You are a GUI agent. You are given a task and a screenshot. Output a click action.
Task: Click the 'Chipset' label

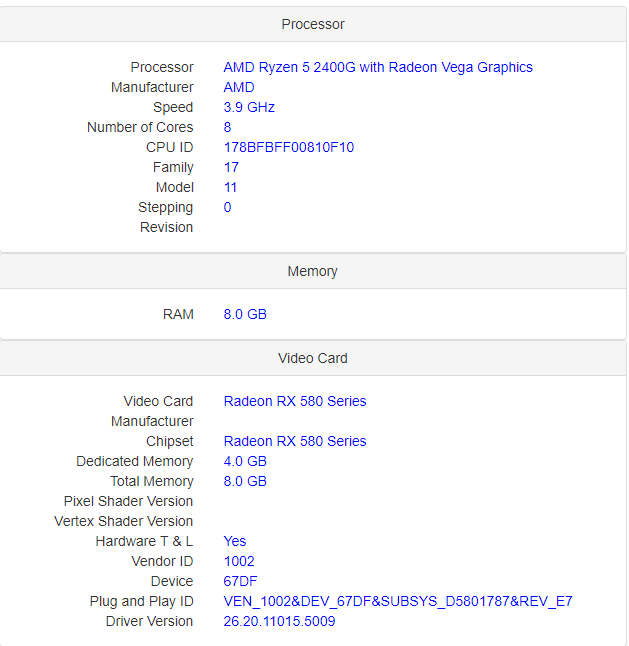[x=170, y=441]
